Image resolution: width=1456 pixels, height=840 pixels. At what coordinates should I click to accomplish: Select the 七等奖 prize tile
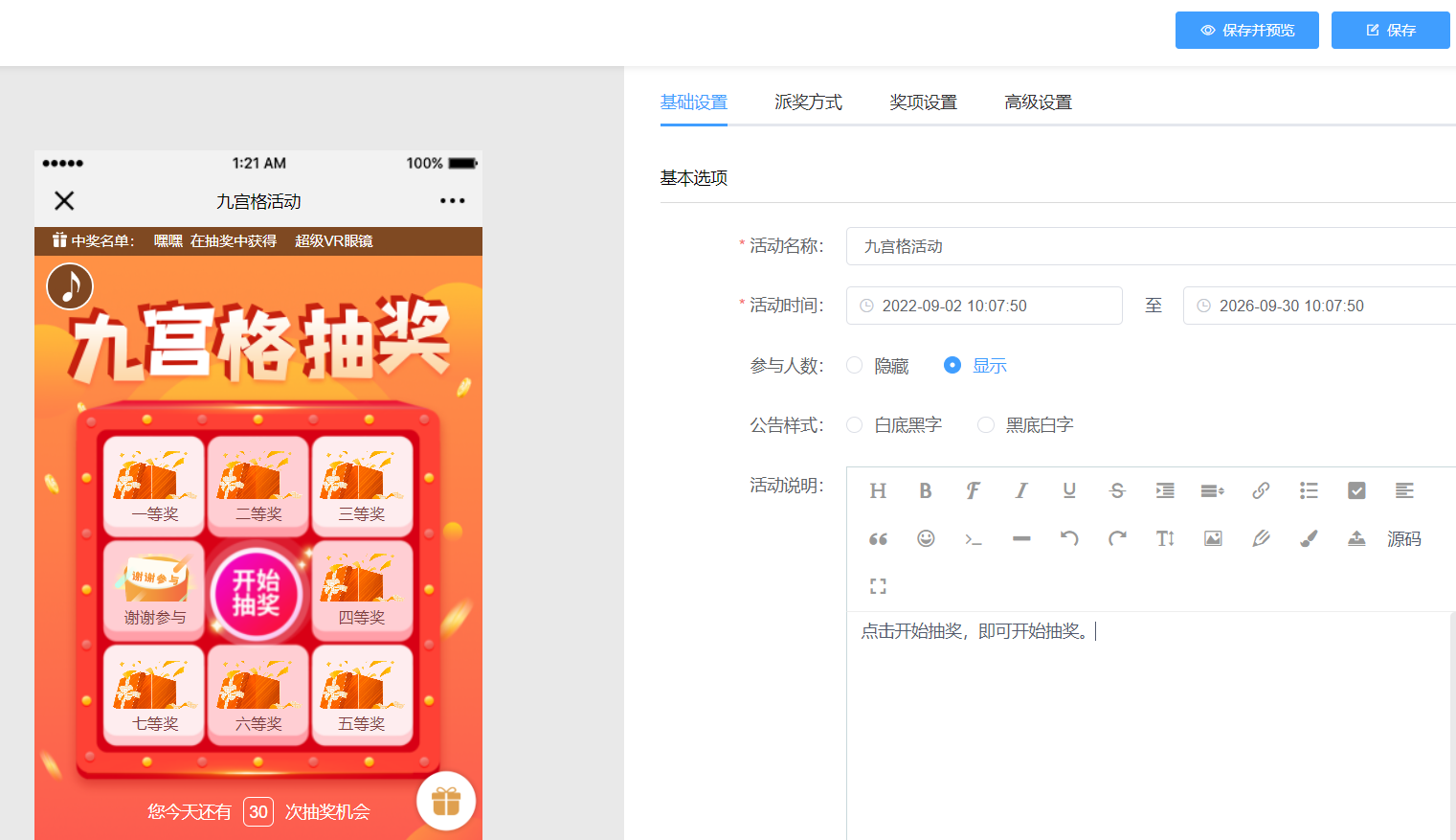point(154,694)
